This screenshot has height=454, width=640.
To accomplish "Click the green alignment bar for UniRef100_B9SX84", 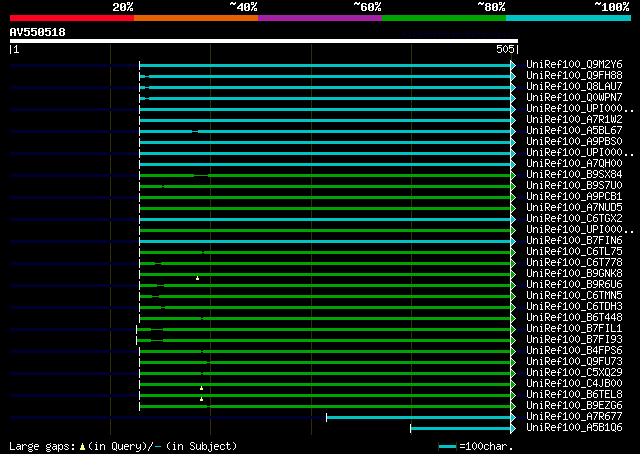I will click(x=325, y=176).
